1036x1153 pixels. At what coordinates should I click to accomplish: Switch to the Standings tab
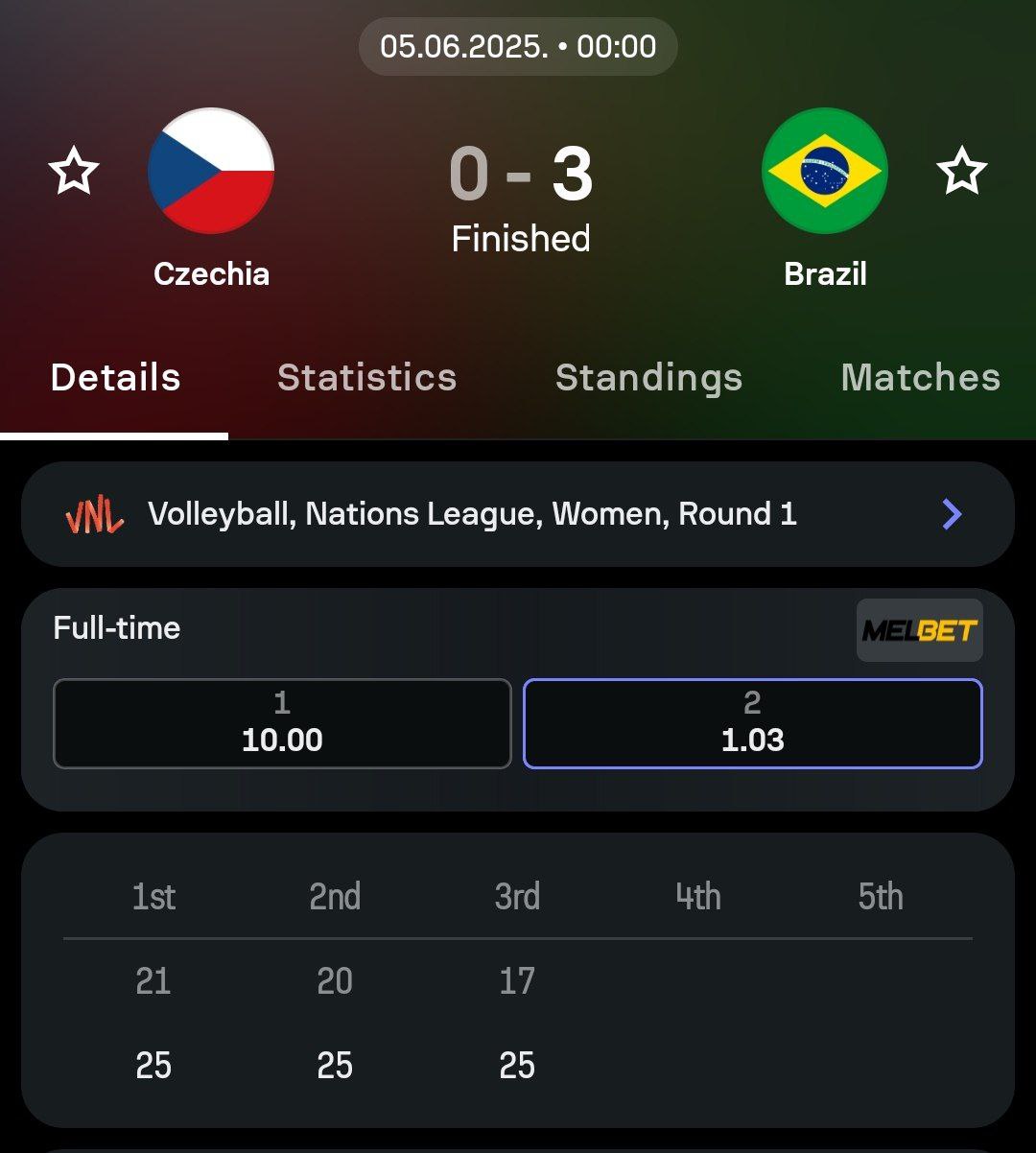point(648,378)
